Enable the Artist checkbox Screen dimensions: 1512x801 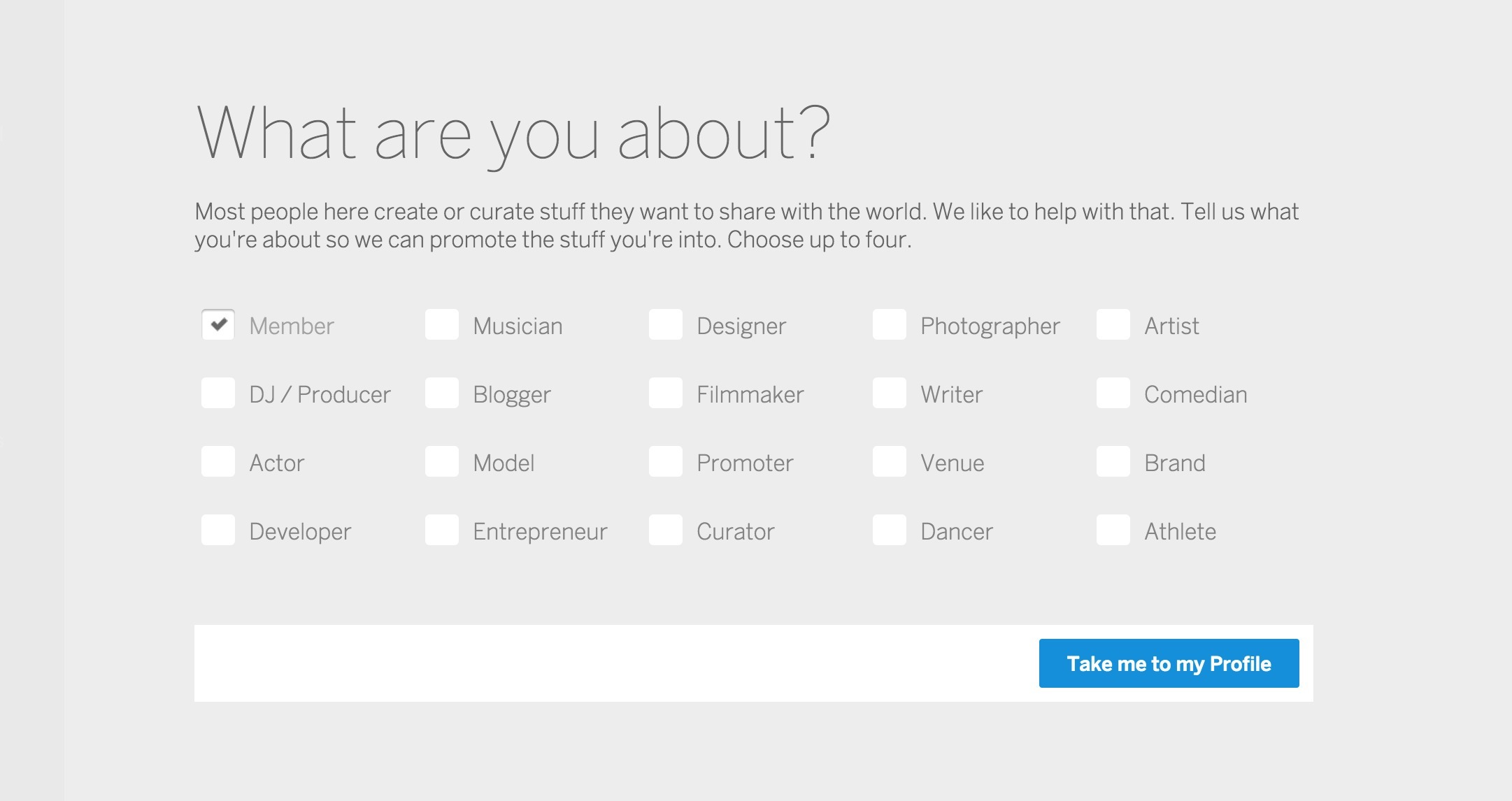1113,325
